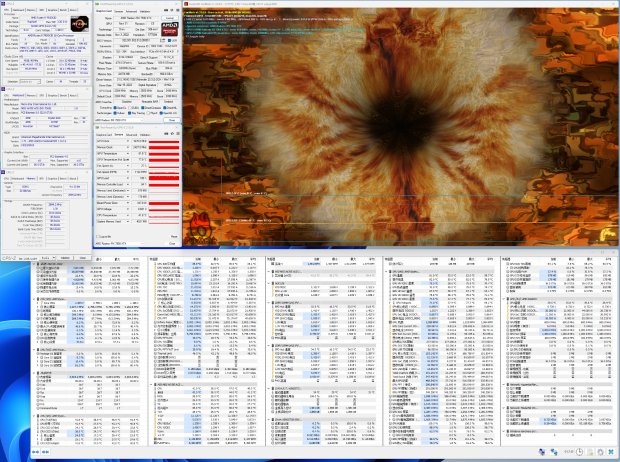This screenshot has height=462, width=620.
Task: Toggle DirectML checkbox in GPU-Z
Action: click(164, 108)
